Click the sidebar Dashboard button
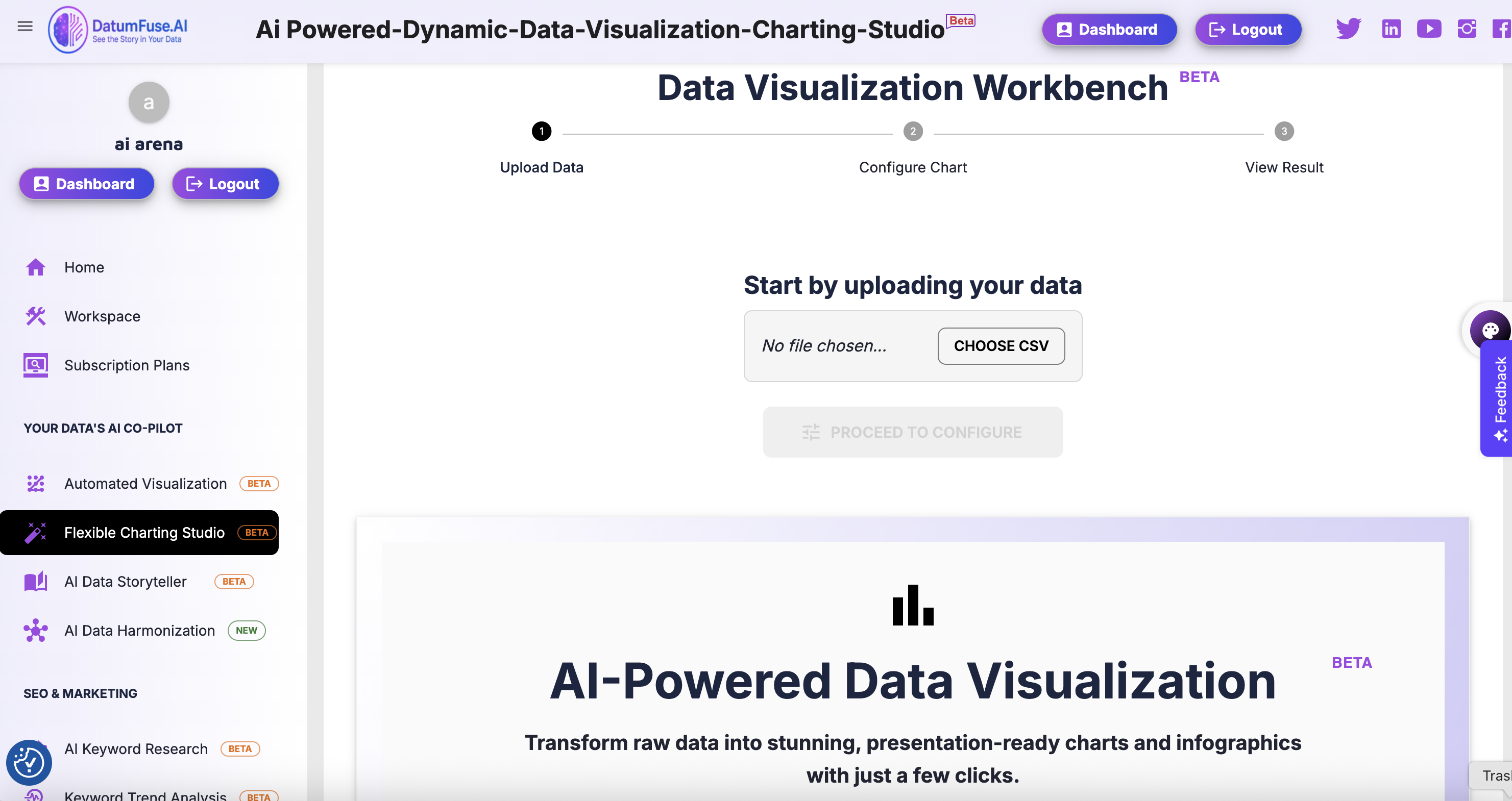Viewport: 1512px width, 801px height. pos(86,184)
